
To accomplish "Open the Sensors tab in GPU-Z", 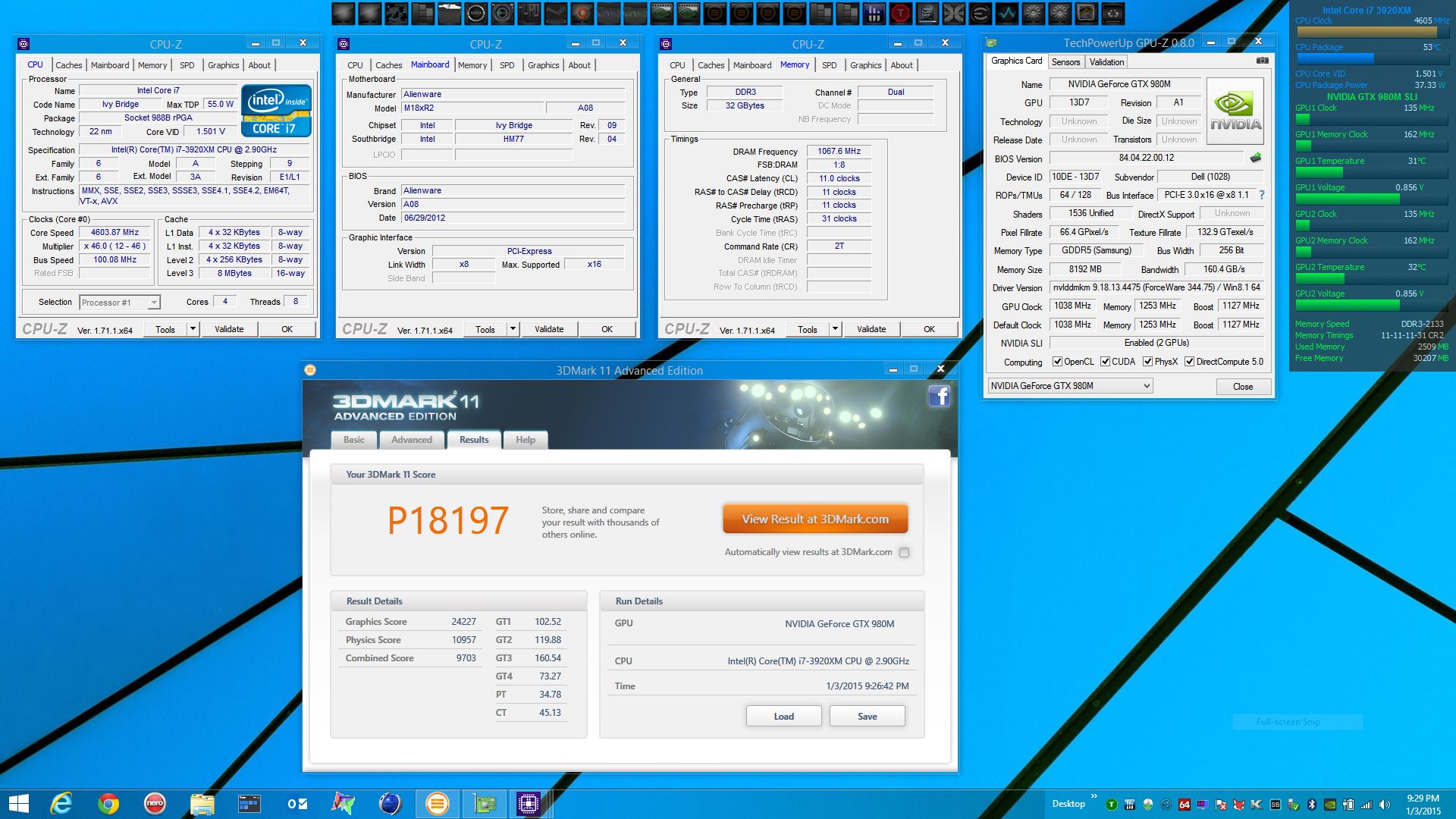I will coord(1065,62).
